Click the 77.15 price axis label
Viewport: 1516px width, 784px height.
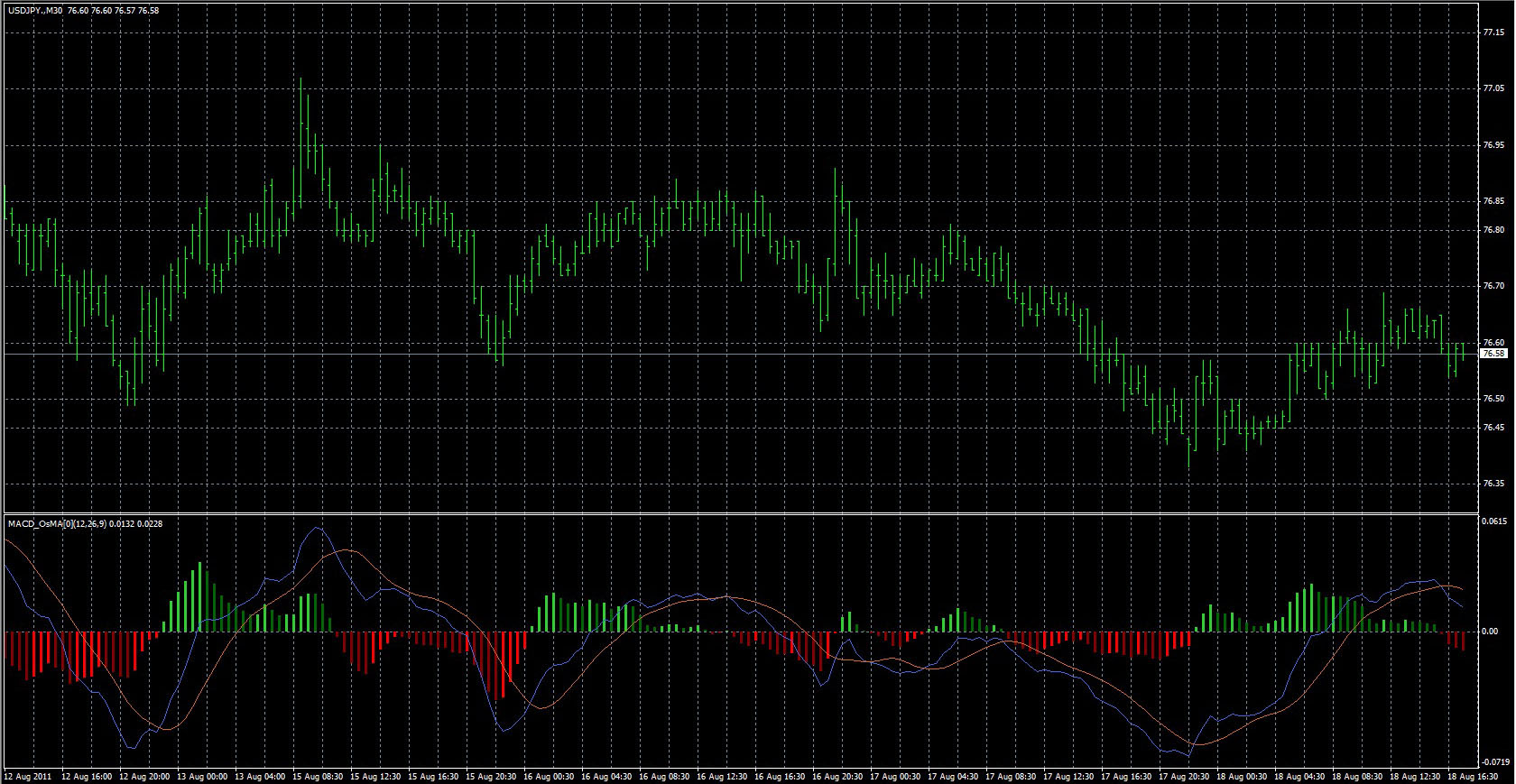[1493, 32]
